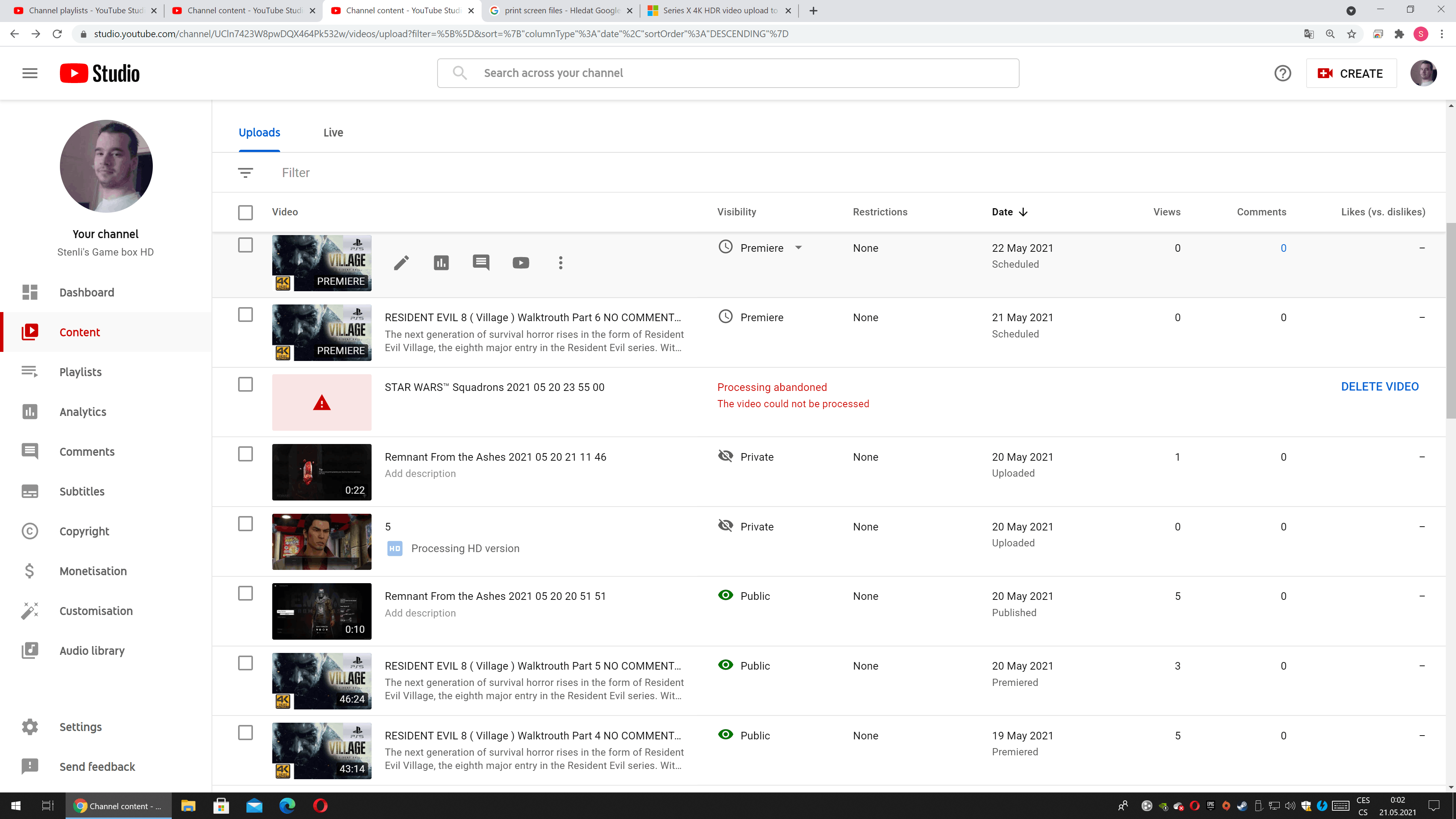Click View on YouTube icon for hovered video
The image size is (1456, 819).
click(x=521, y=263)
